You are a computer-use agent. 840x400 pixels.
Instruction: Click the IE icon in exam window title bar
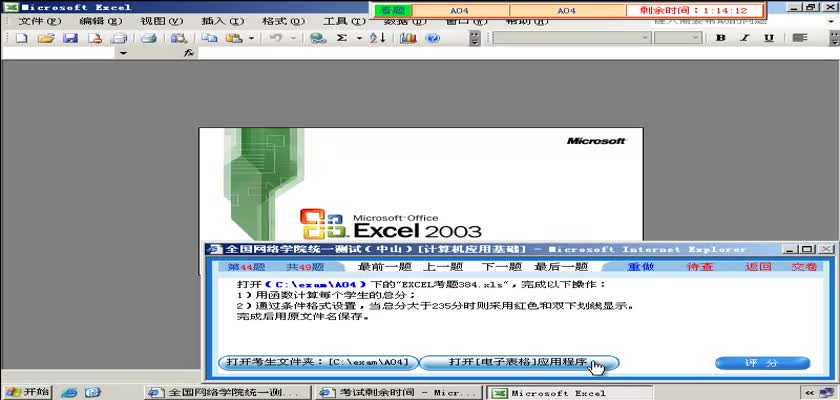(x=215, y=250)
